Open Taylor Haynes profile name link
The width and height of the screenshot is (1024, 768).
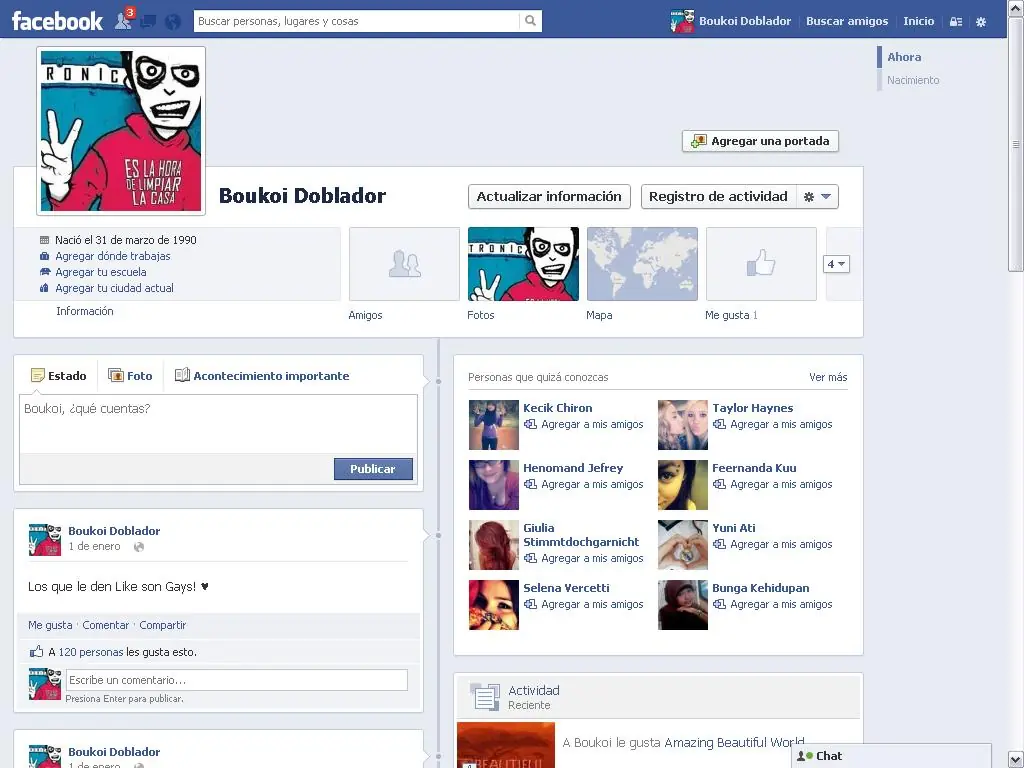point(752,408)
